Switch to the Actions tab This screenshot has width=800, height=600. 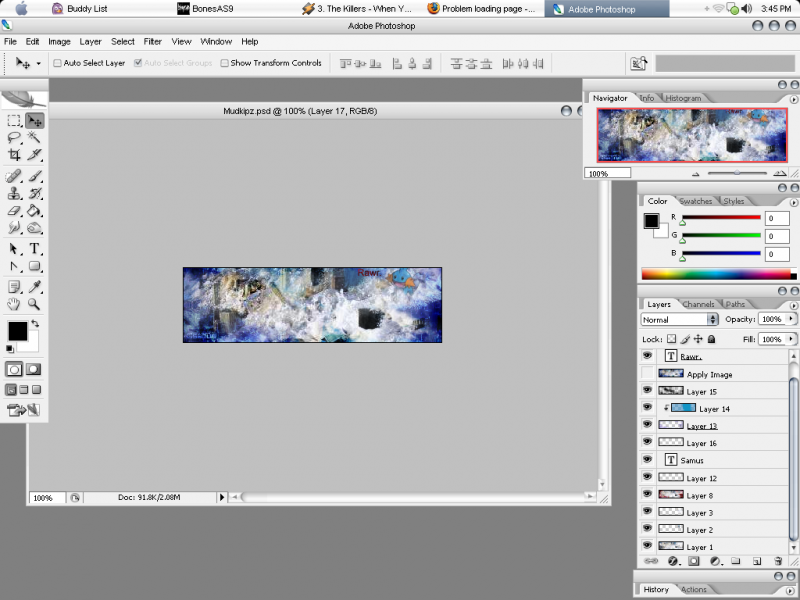[694, 589]
